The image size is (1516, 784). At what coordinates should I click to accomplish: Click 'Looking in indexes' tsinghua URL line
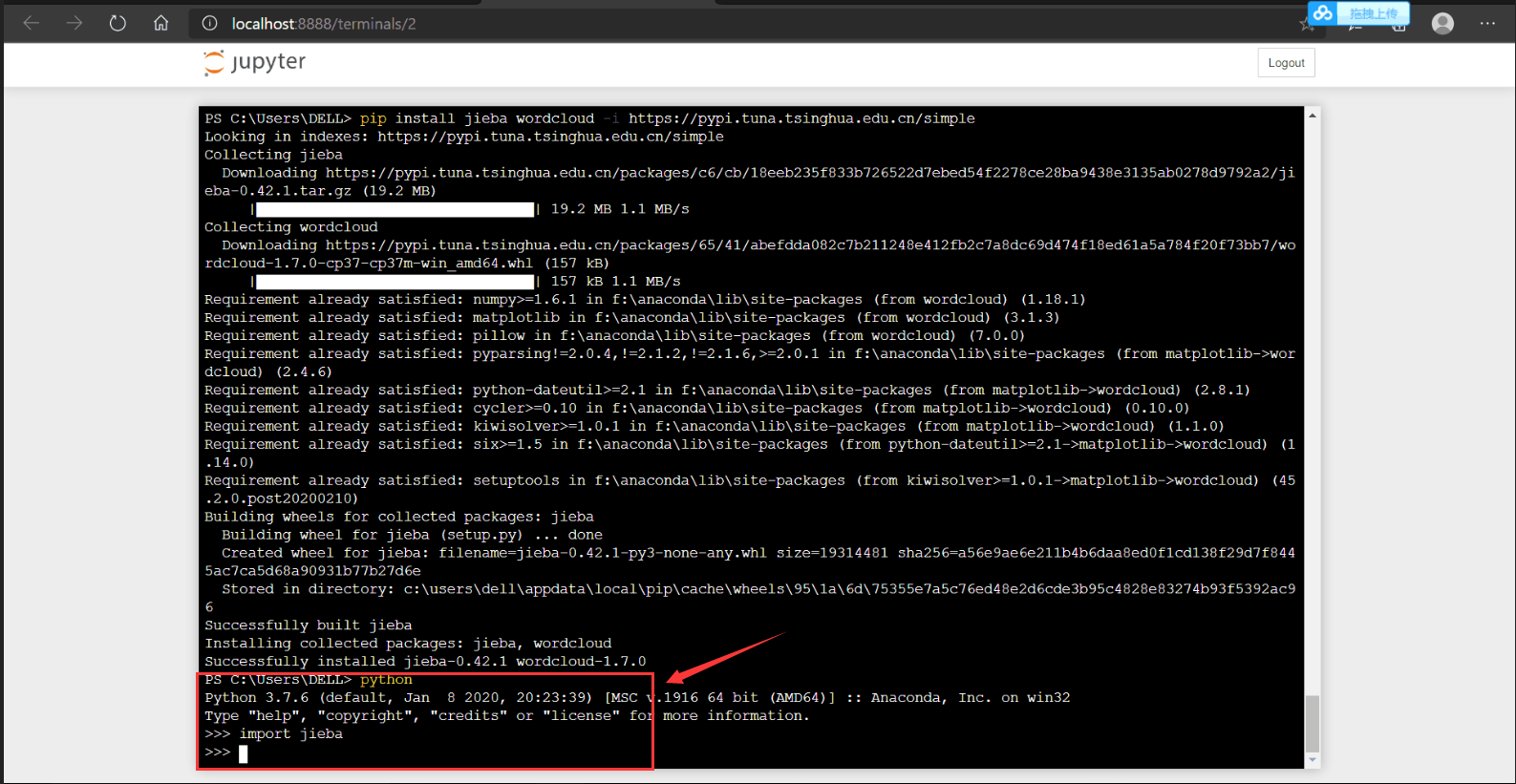[464, 137]
